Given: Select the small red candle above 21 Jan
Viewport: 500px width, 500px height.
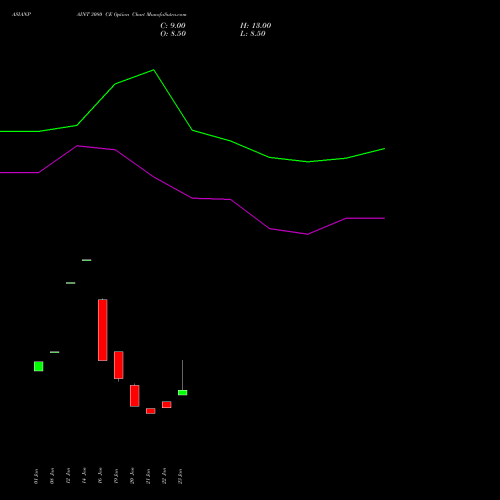Looking at the screenshot, I should 151,411.
